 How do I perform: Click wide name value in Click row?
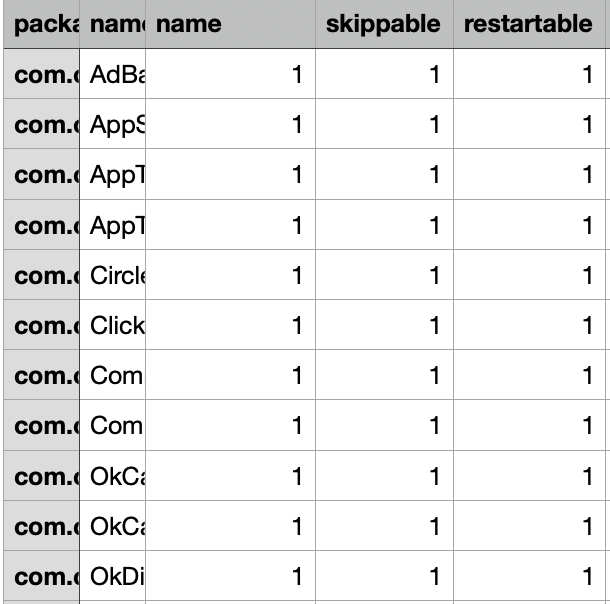click(x=230, y=325)
